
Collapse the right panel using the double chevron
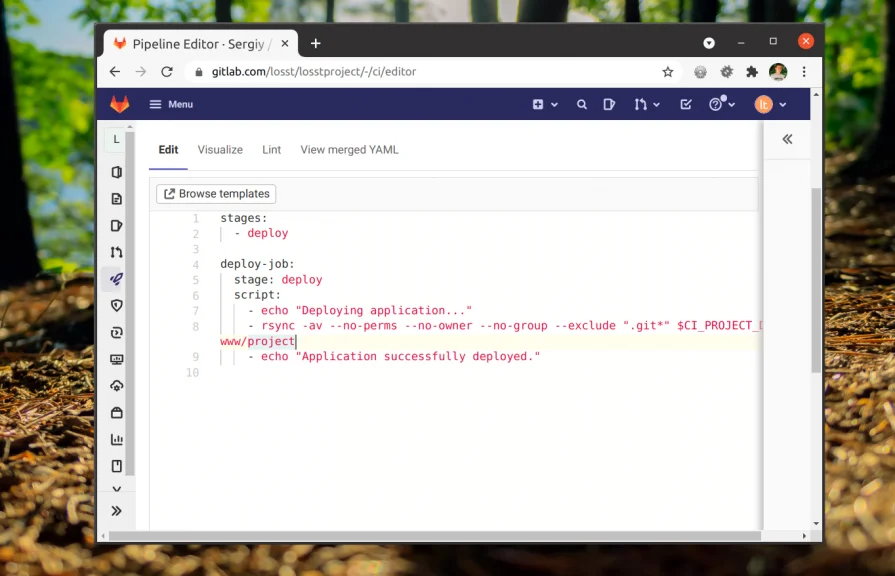coord(787,140)
